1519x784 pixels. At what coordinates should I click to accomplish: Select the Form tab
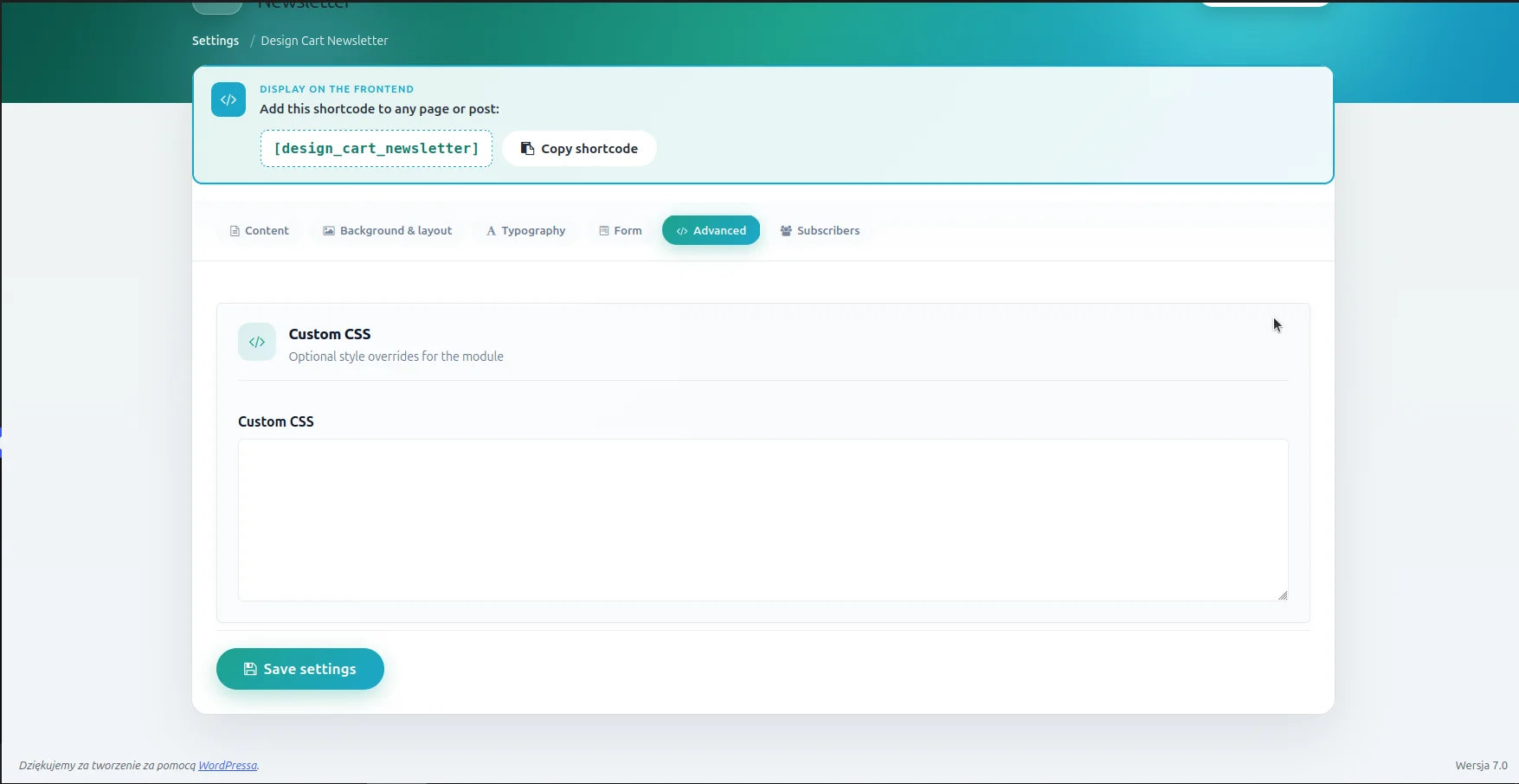coord(620,230)
